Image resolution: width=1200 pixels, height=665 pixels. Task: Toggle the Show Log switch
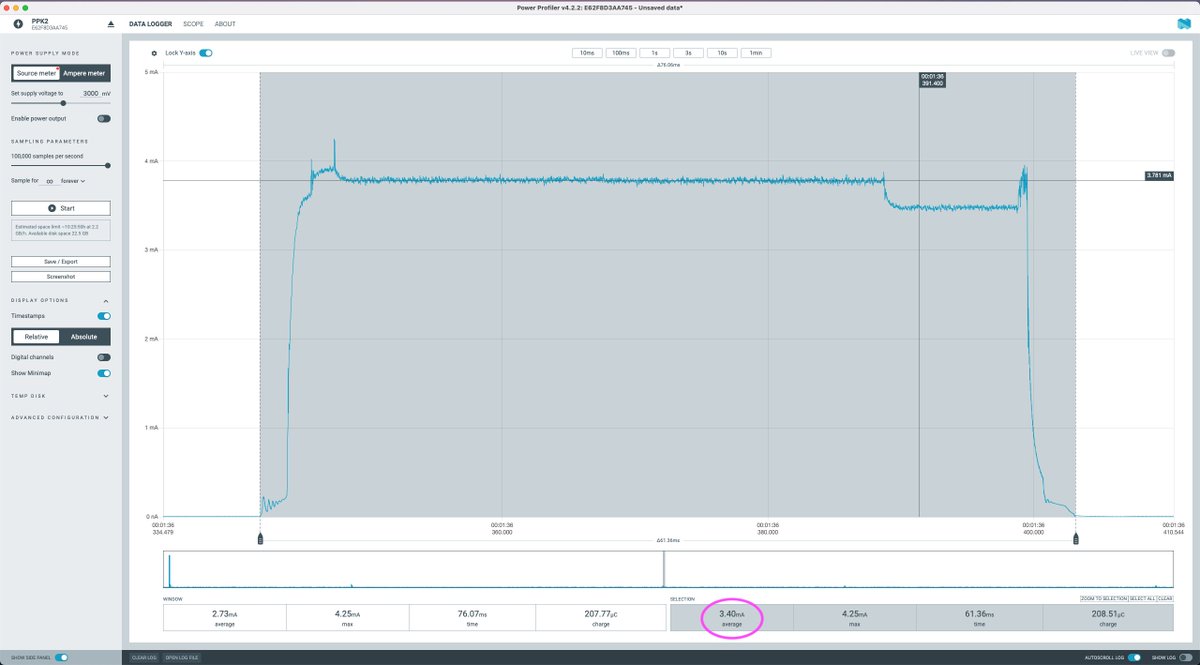1185,657
